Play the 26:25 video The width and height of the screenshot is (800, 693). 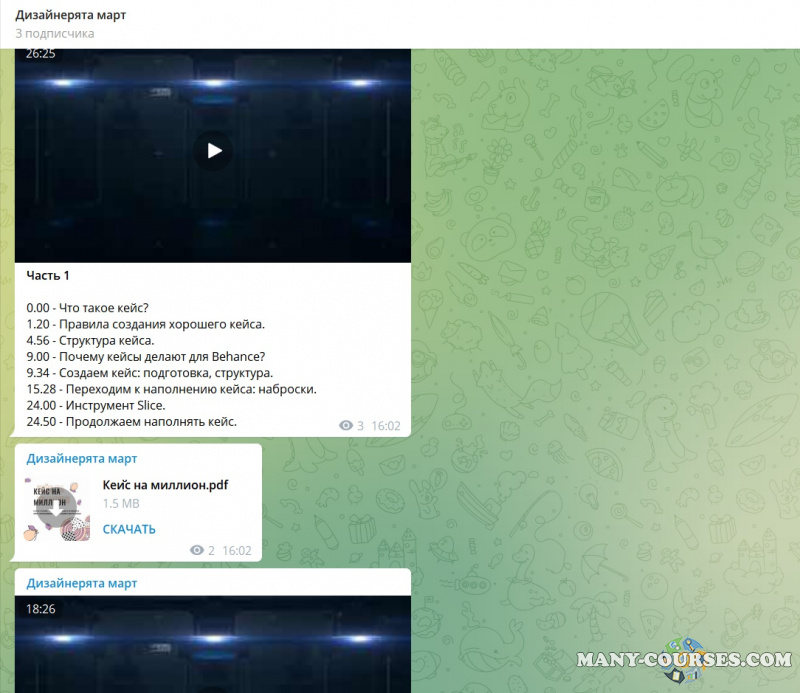tap(213, 151)
